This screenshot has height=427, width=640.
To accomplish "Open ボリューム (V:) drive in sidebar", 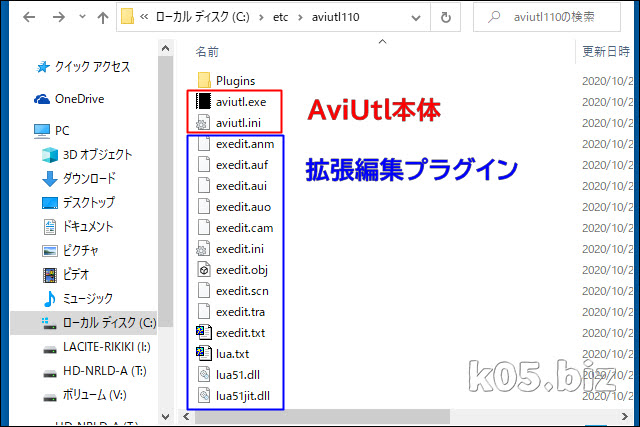I will pos(95,395).
